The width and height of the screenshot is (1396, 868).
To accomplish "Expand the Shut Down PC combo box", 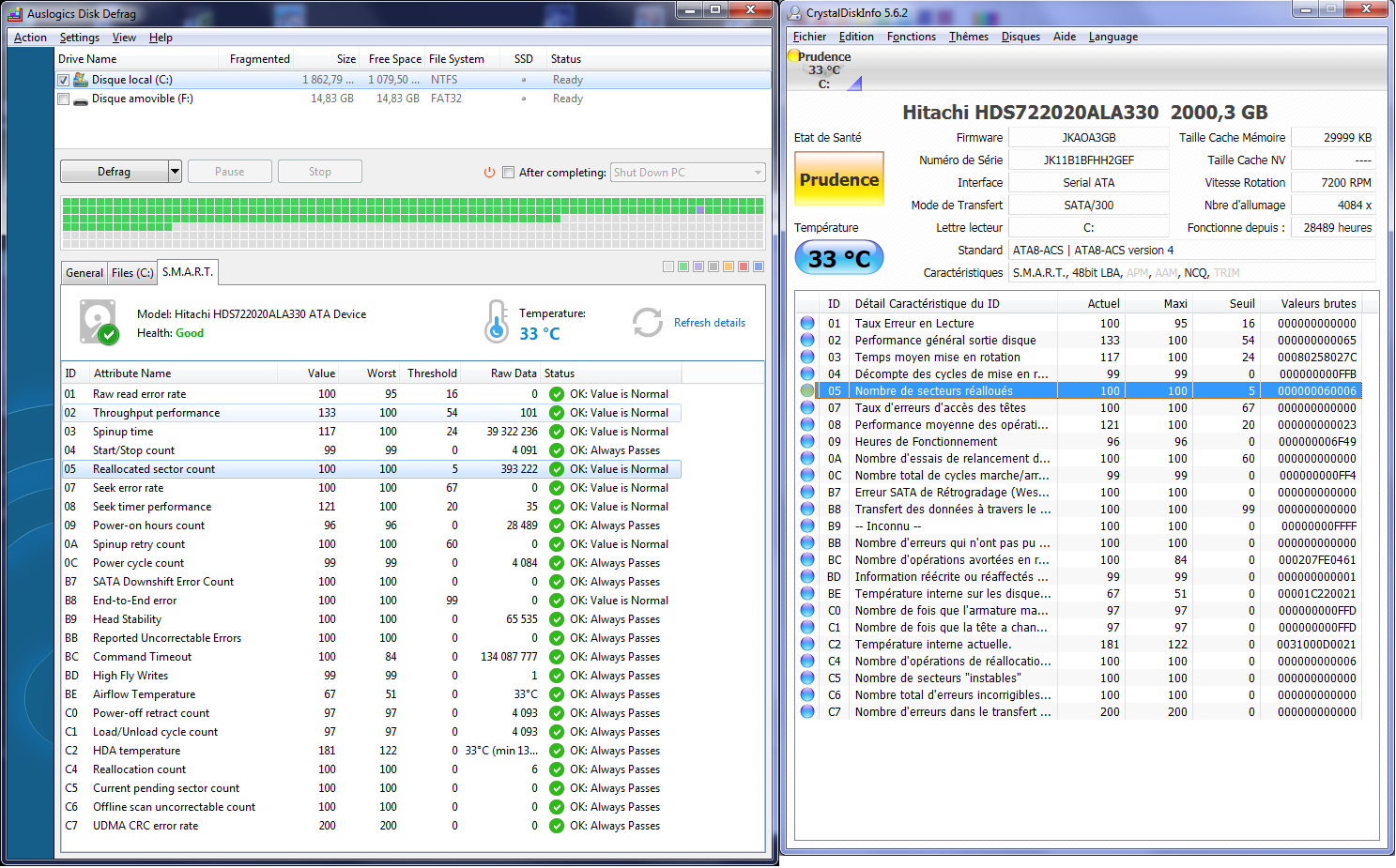I will 758,173.
